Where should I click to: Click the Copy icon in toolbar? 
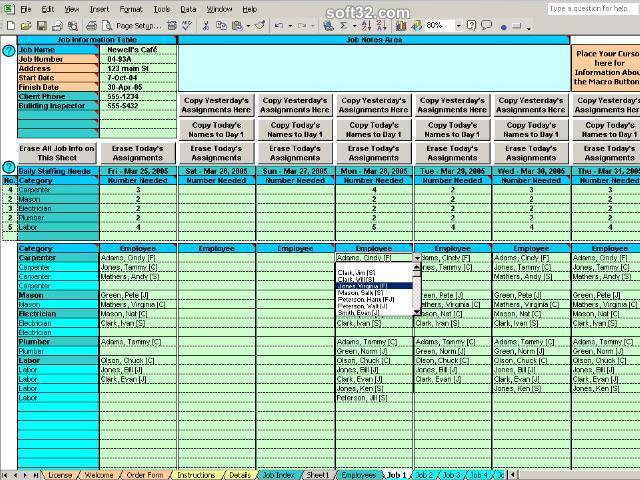[221, 26]
